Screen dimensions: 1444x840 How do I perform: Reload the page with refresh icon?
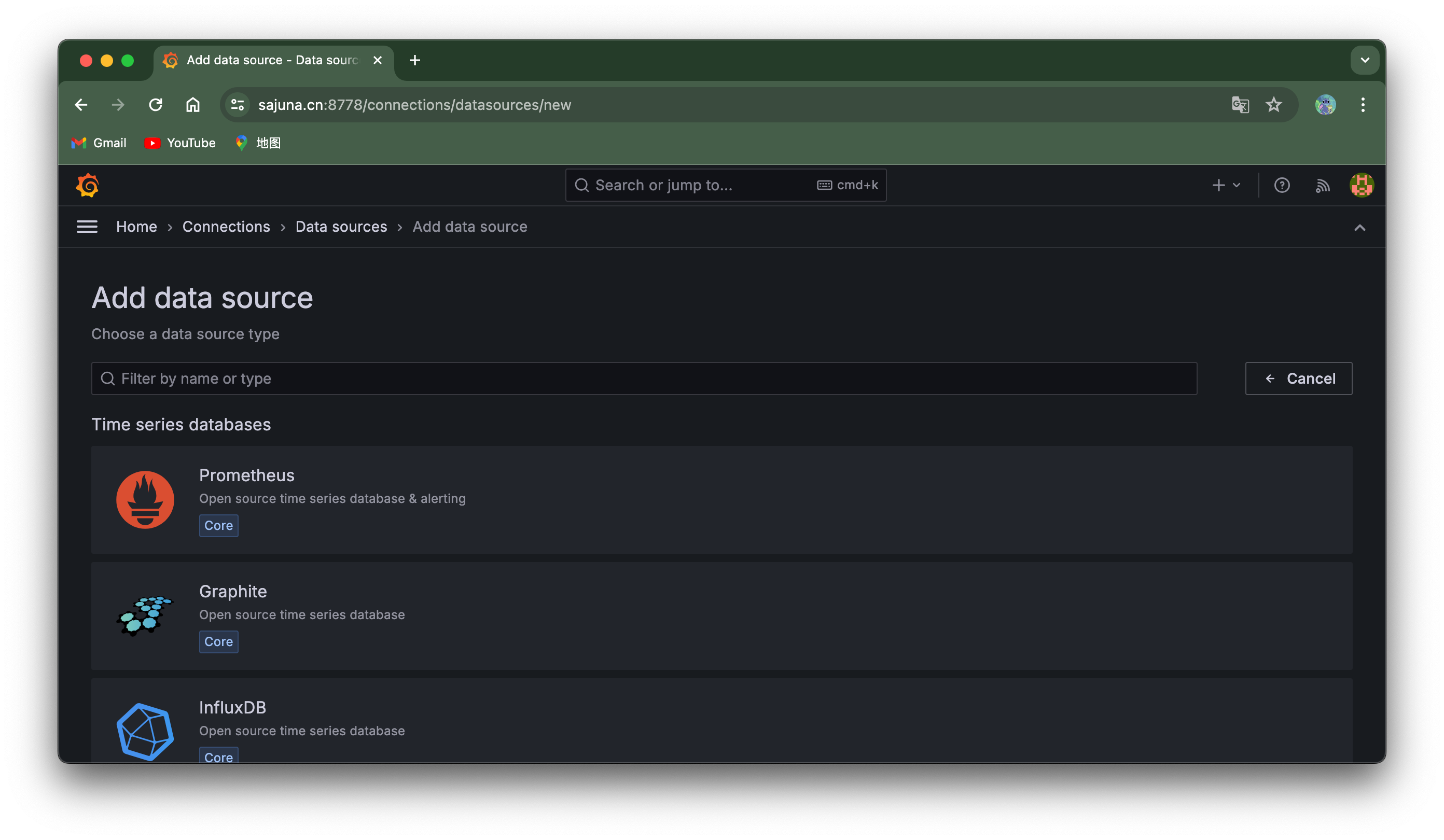click(155, 105)
